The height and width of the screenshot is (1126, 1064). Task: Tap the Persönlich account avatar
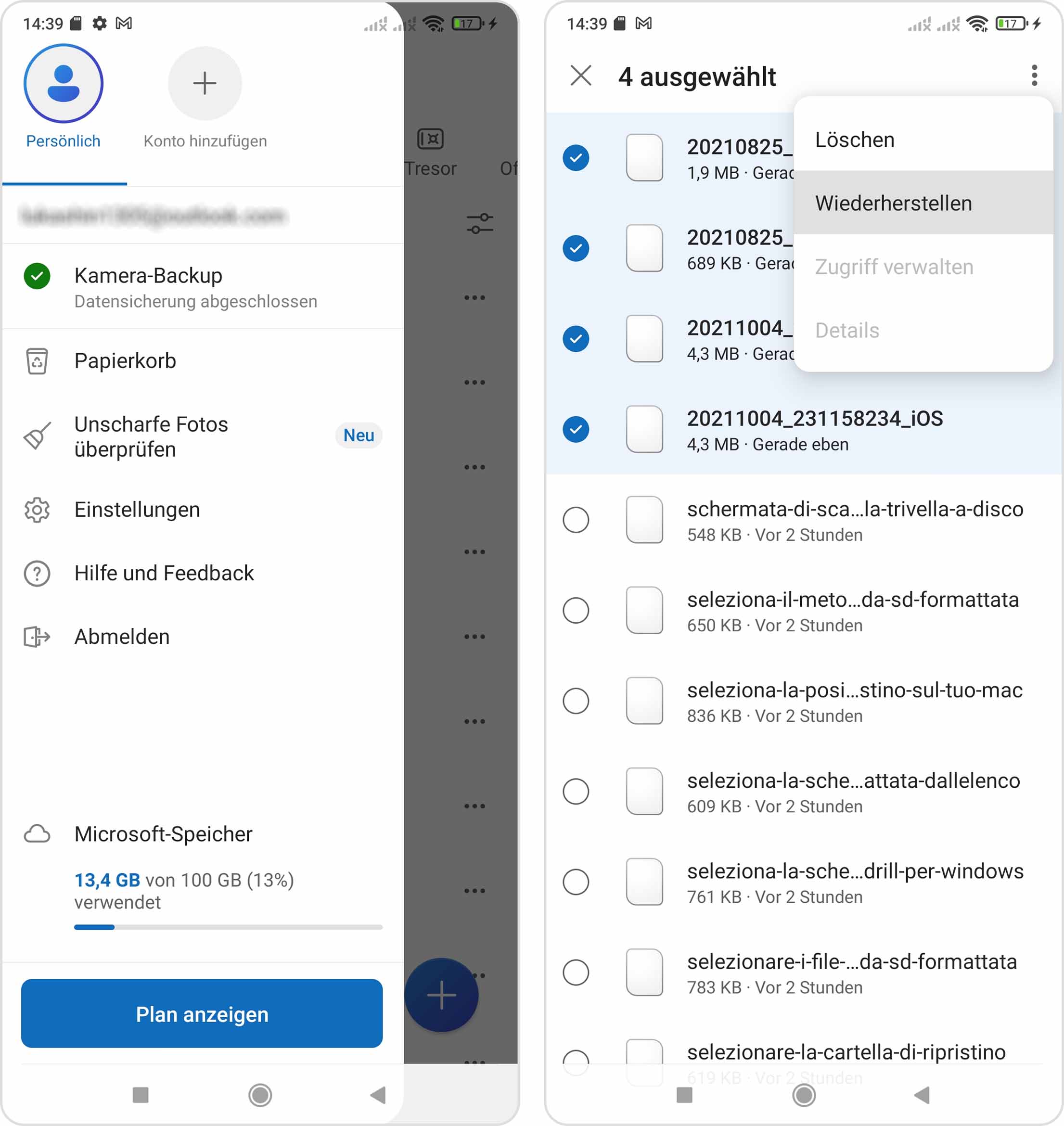click(64, 83)
